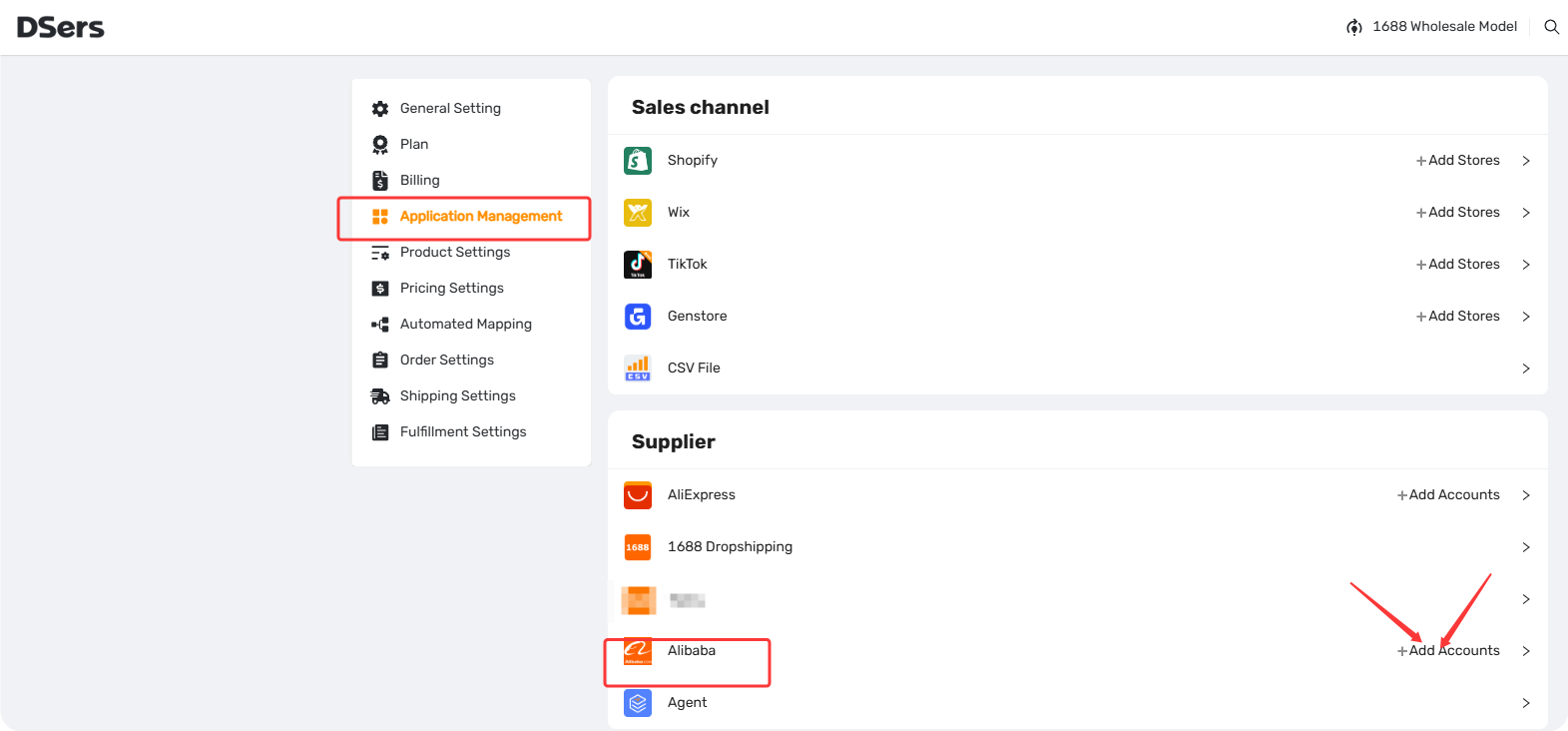Expand the Alibaba row chevron
Viewport: 1568px width, 731px height.
point(1526,651)
